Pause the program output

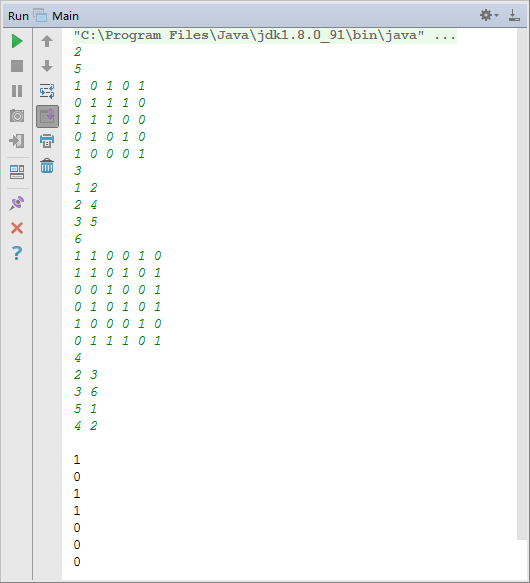(17, 91)
